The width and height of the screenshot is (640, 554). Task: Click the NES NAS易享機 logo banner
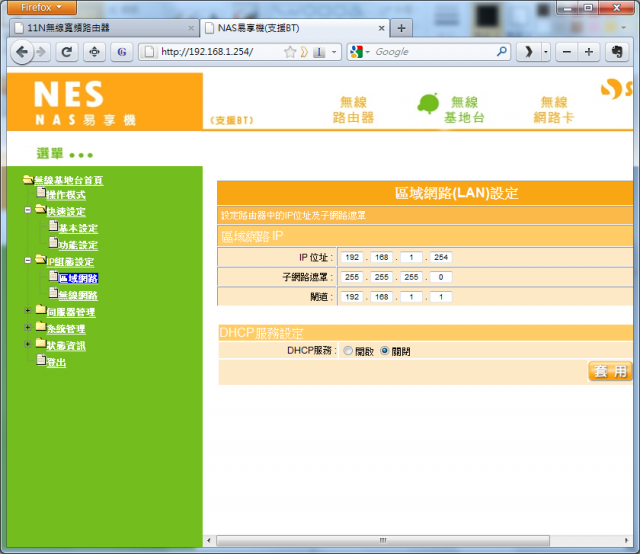point(105,102)
